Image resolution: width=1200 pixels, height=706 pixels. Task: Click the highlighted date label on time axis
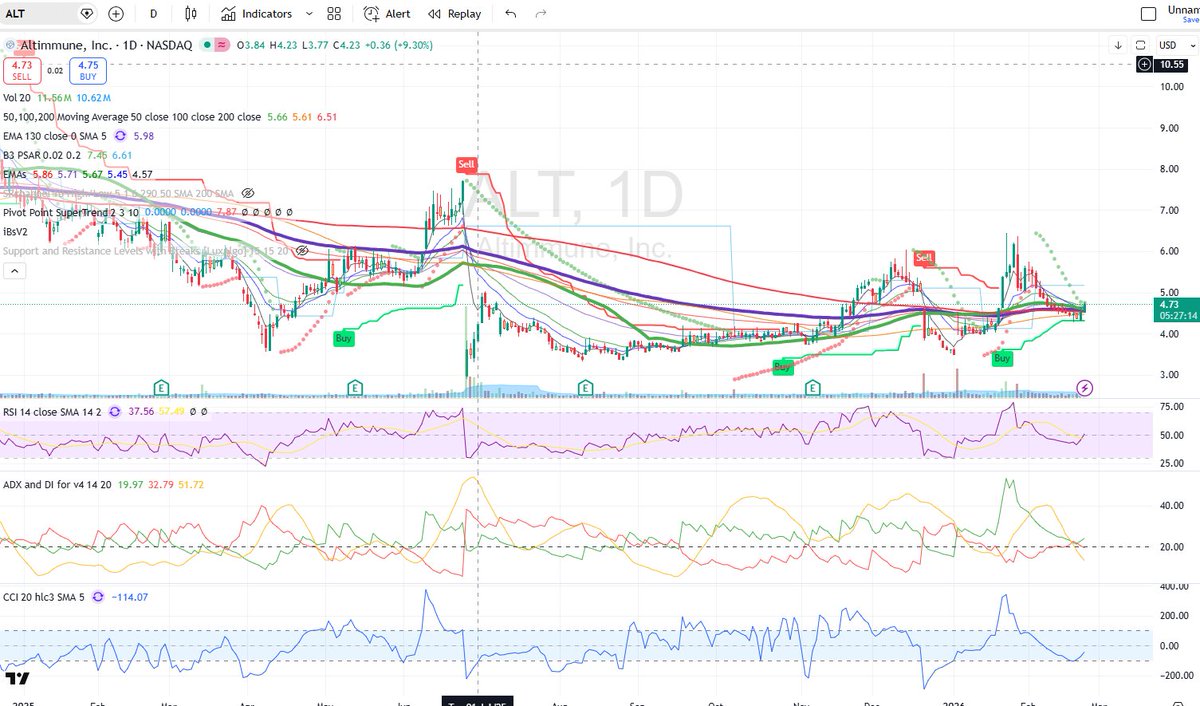click(478, 700)
